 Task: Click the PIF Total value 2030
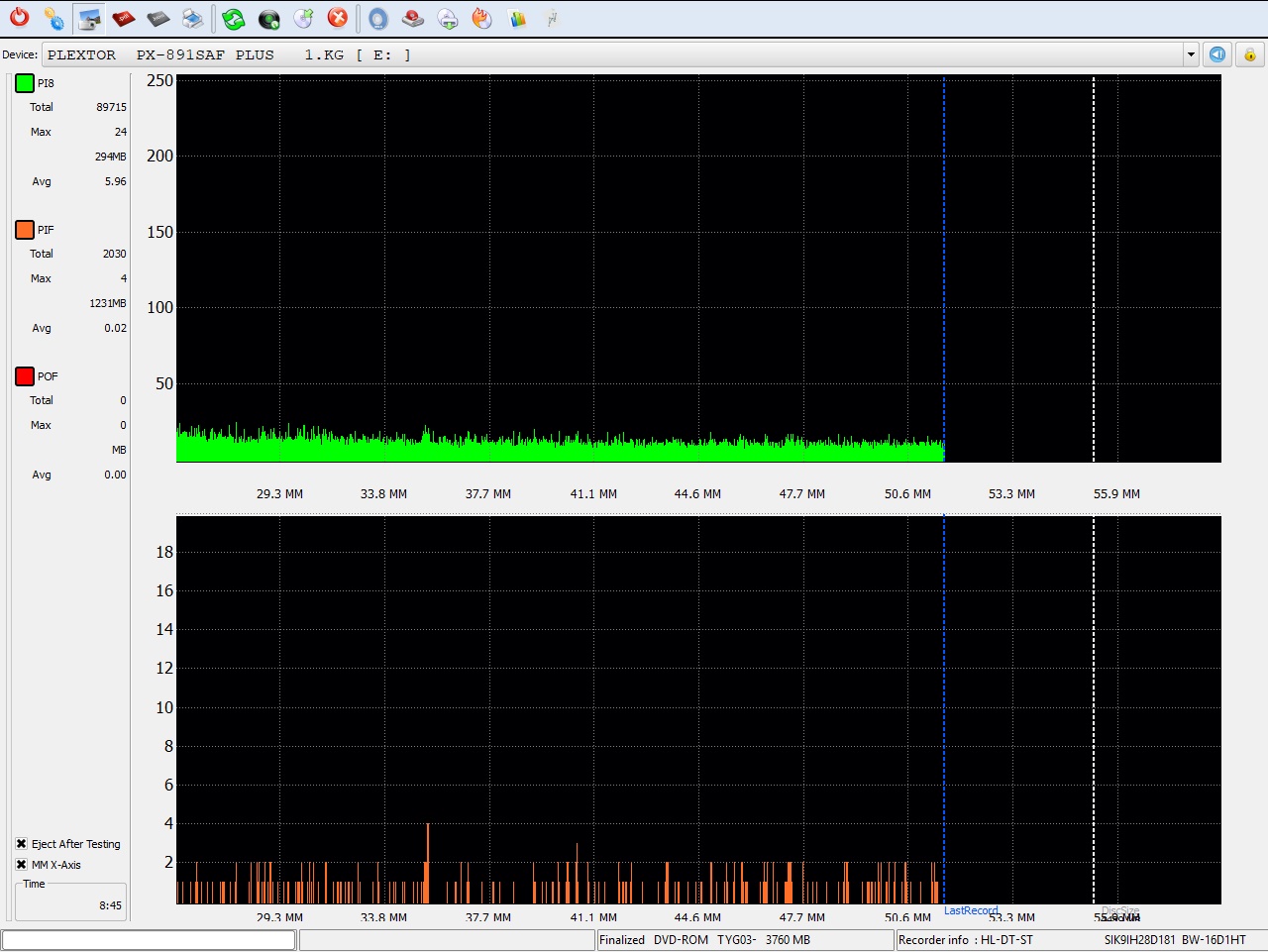114,254
